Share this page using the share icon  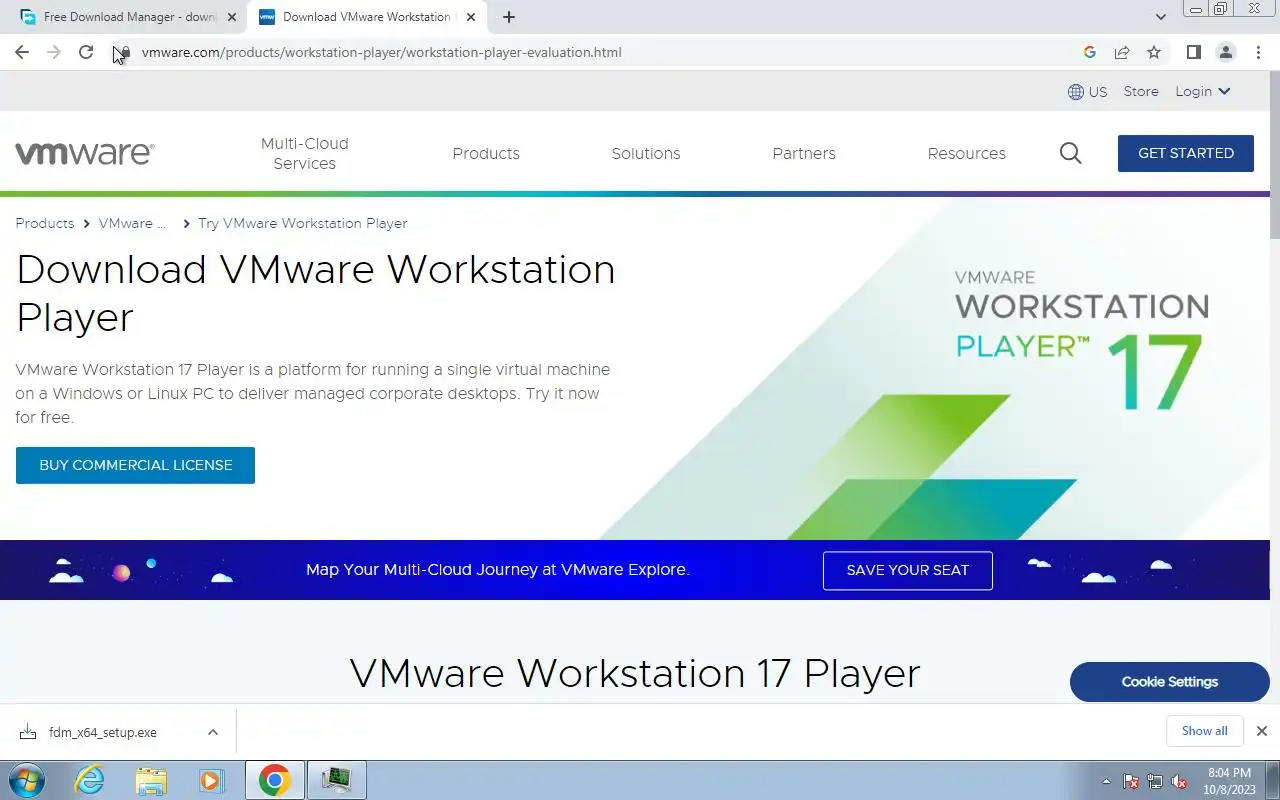[x=1122, y=52]
